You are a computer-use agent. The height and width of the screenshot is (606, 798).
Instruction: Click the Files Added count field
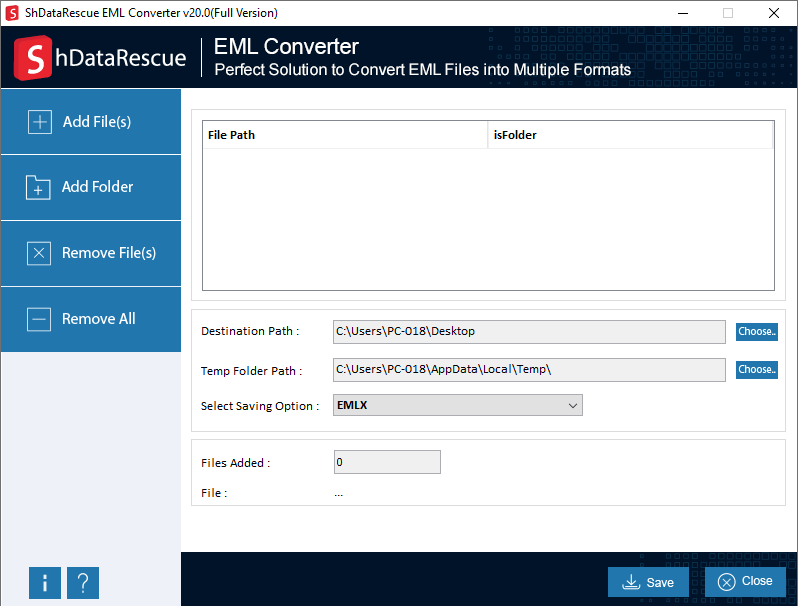tap(387, 462)
